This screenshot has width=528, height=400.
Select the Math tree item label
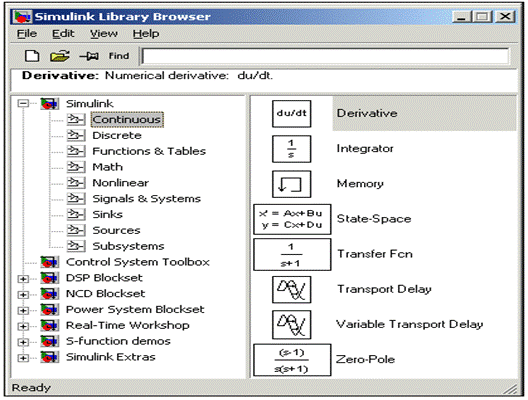(107, 167)
